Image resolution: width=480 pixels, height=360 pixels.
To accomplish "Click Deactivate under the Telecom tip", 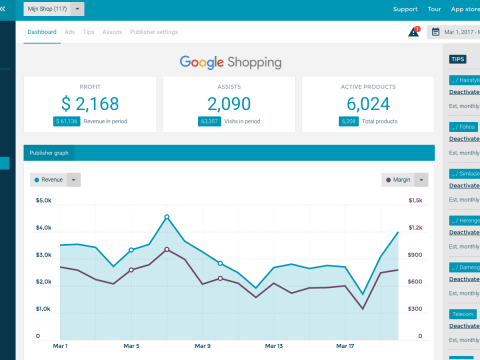I will coord(464,326).
